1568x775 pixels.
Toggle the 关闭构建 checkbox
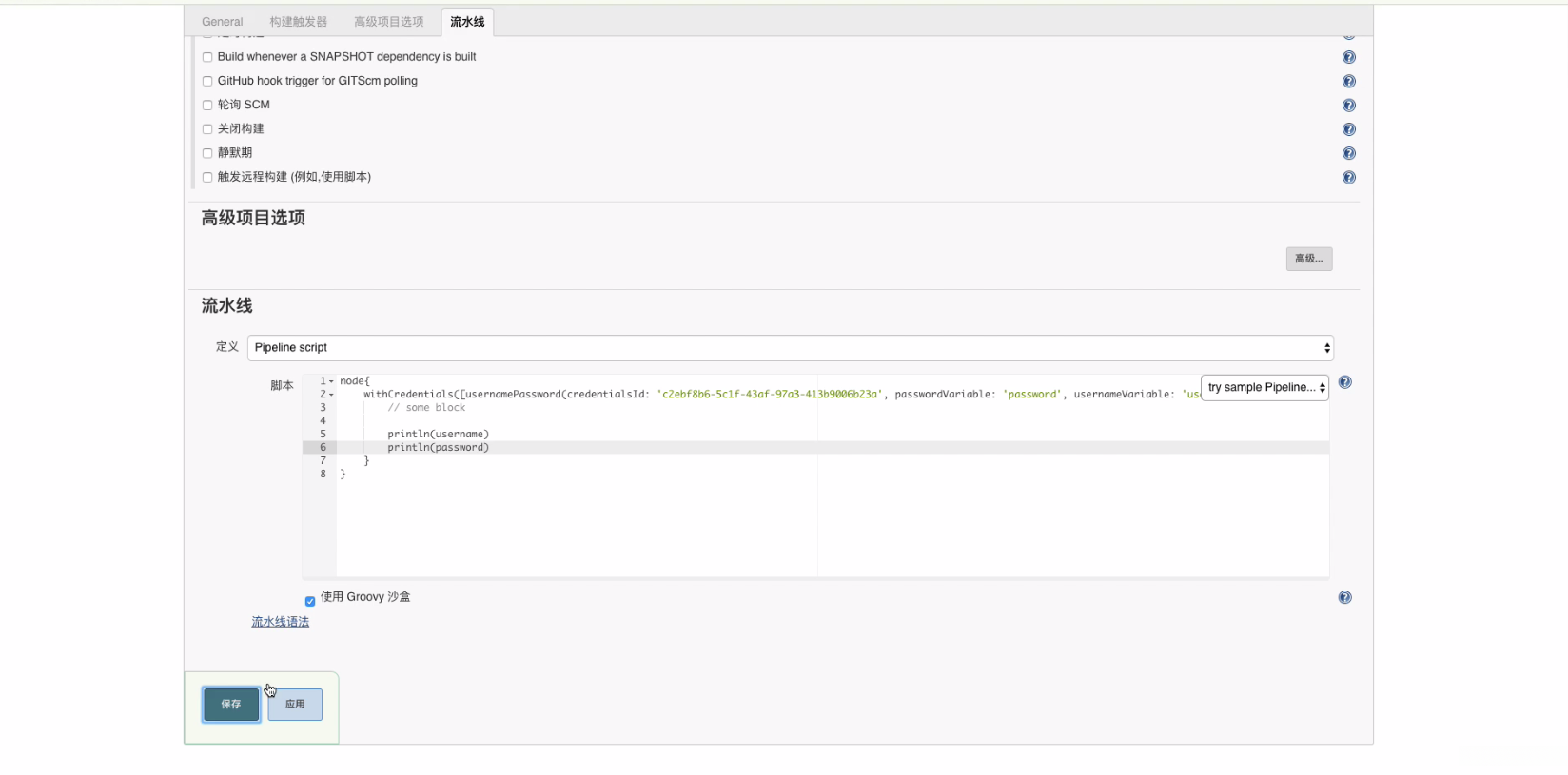[x=207, y=129]
